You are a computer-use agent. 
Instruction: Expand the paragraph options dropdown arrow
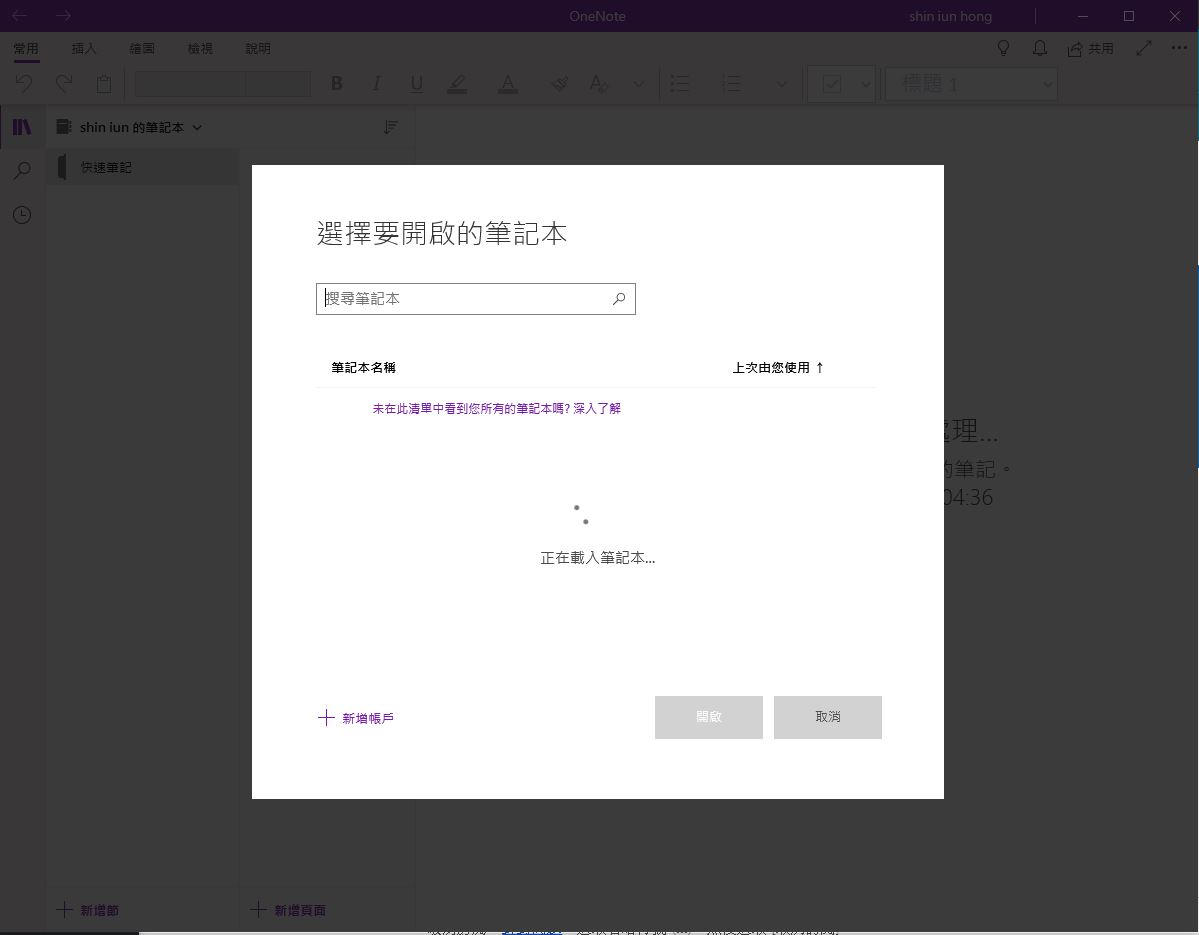pos(781,84)
